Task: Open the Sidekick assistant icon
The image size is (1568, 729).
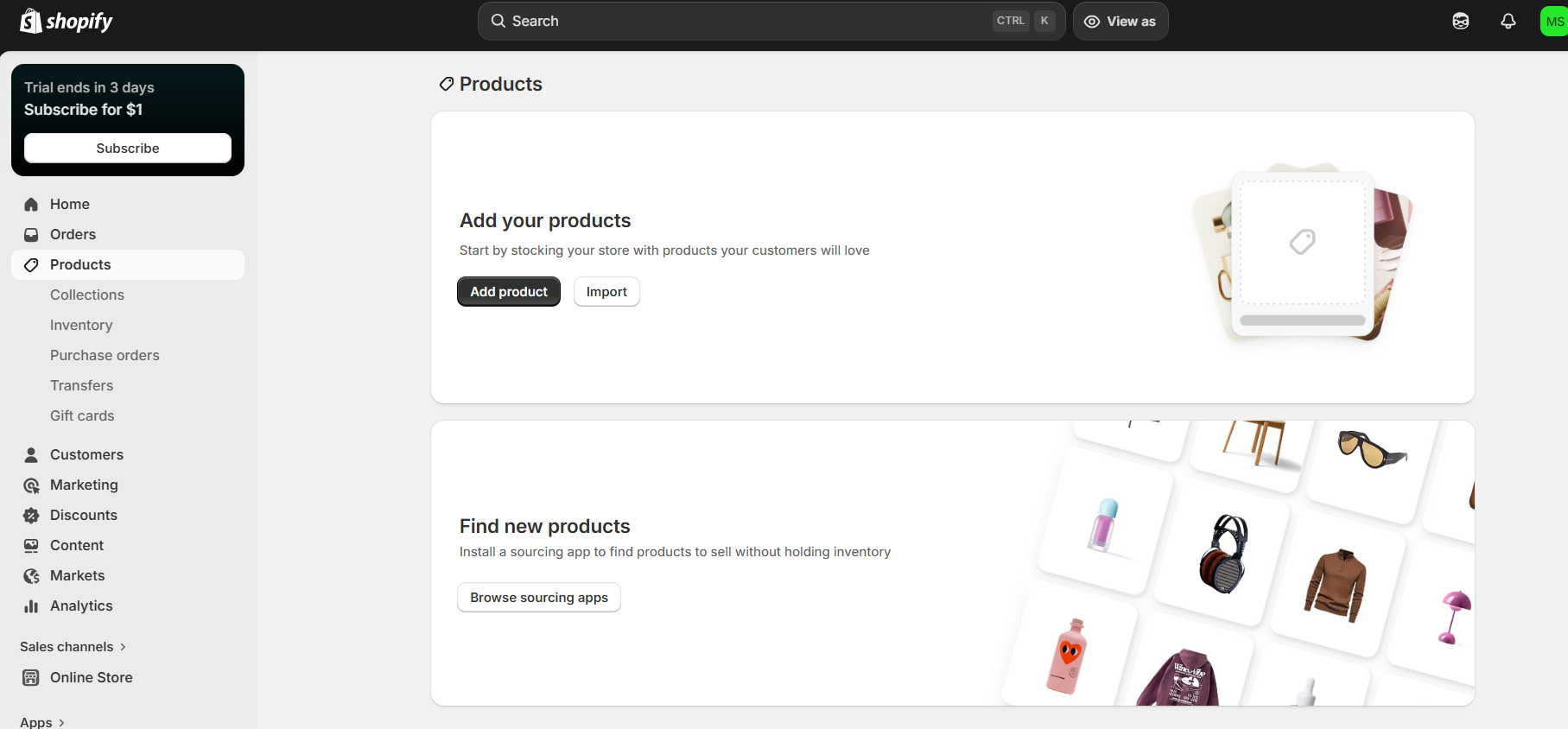Action: point(1460,22)
